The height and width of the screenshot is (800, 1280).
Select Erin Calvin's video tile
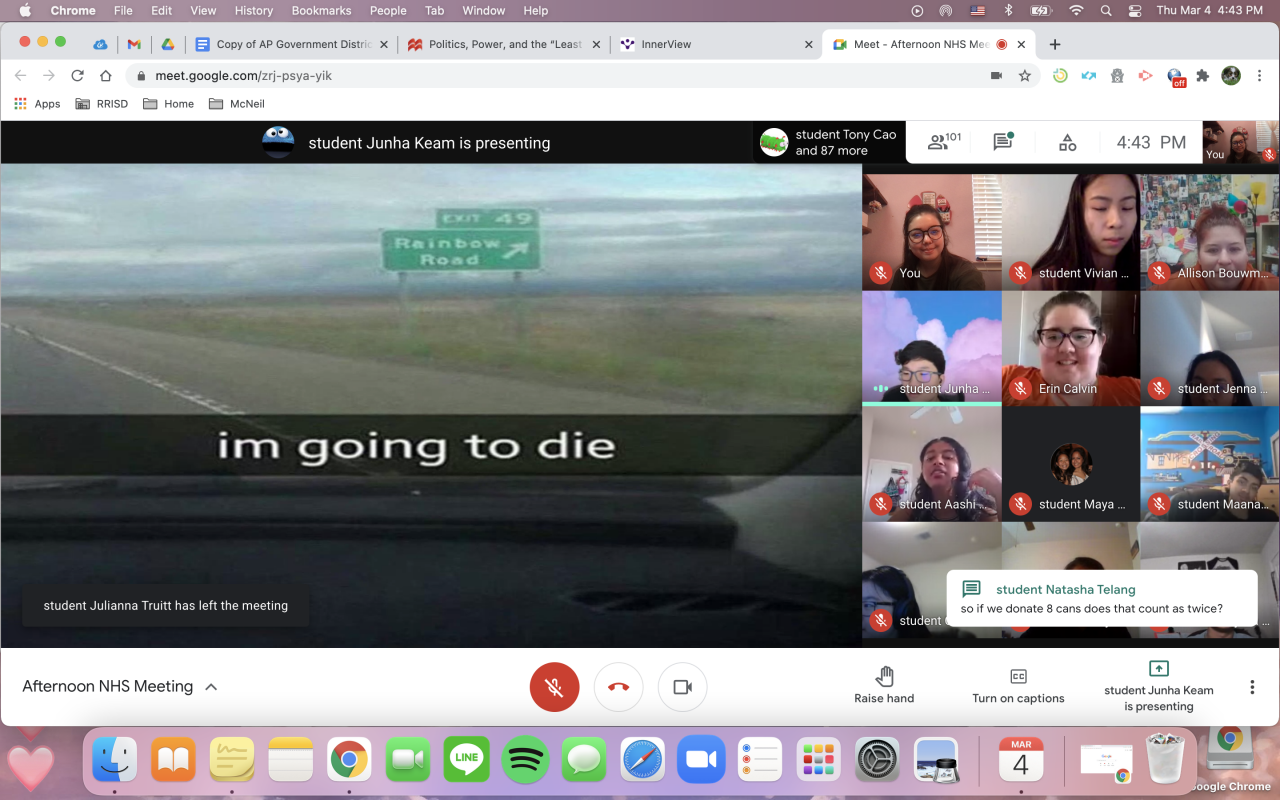(1071, 348)
